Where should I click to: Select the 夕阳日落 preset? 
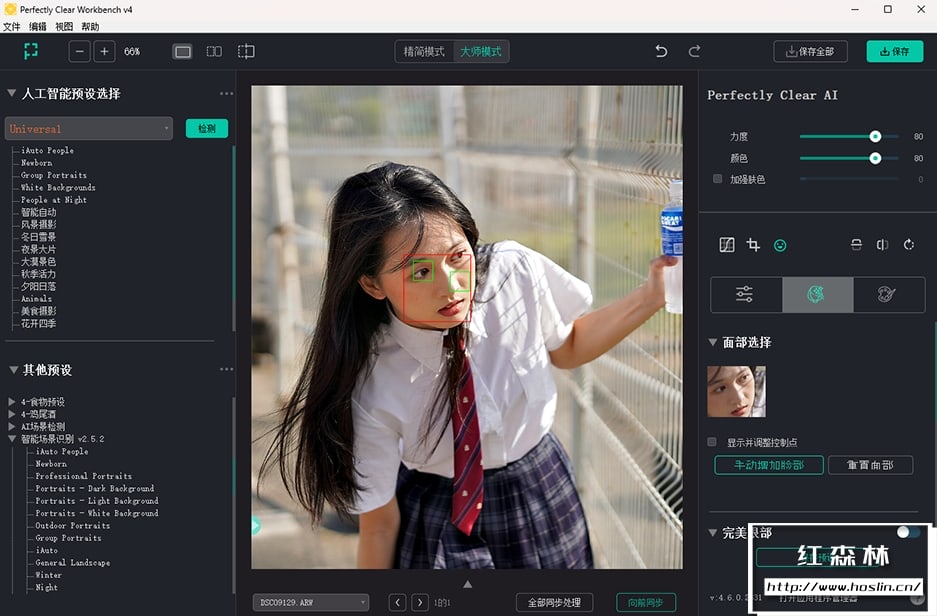click(x=38, y=286)
